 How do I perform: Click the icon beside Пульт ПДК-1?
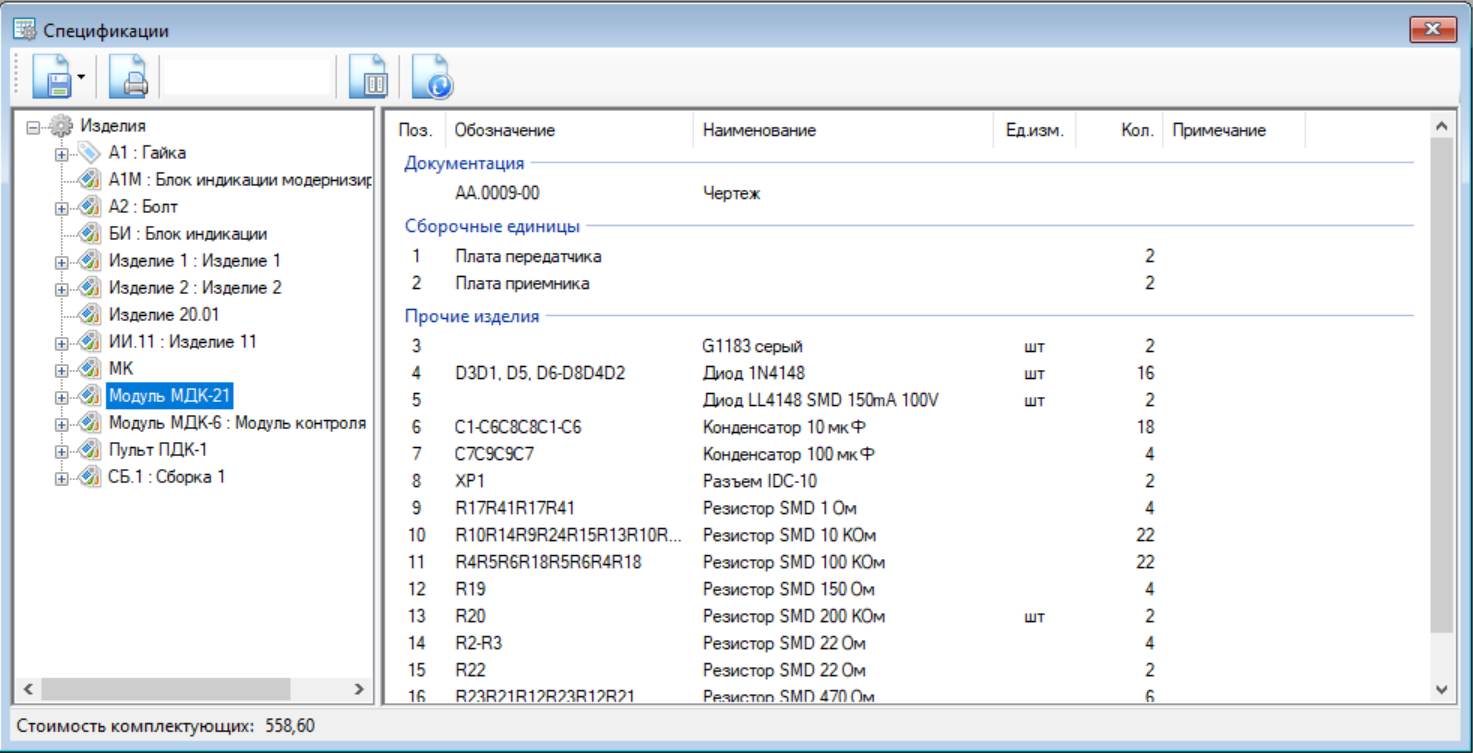point(89,450)
